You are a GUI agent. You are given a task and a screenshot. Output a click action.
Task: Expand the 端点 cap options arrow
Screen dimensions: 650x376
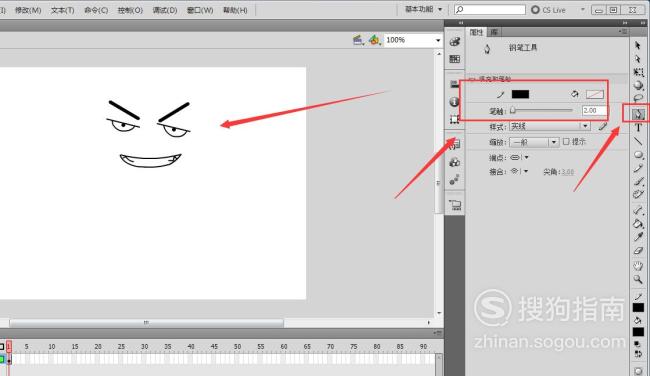click(526, 158)
